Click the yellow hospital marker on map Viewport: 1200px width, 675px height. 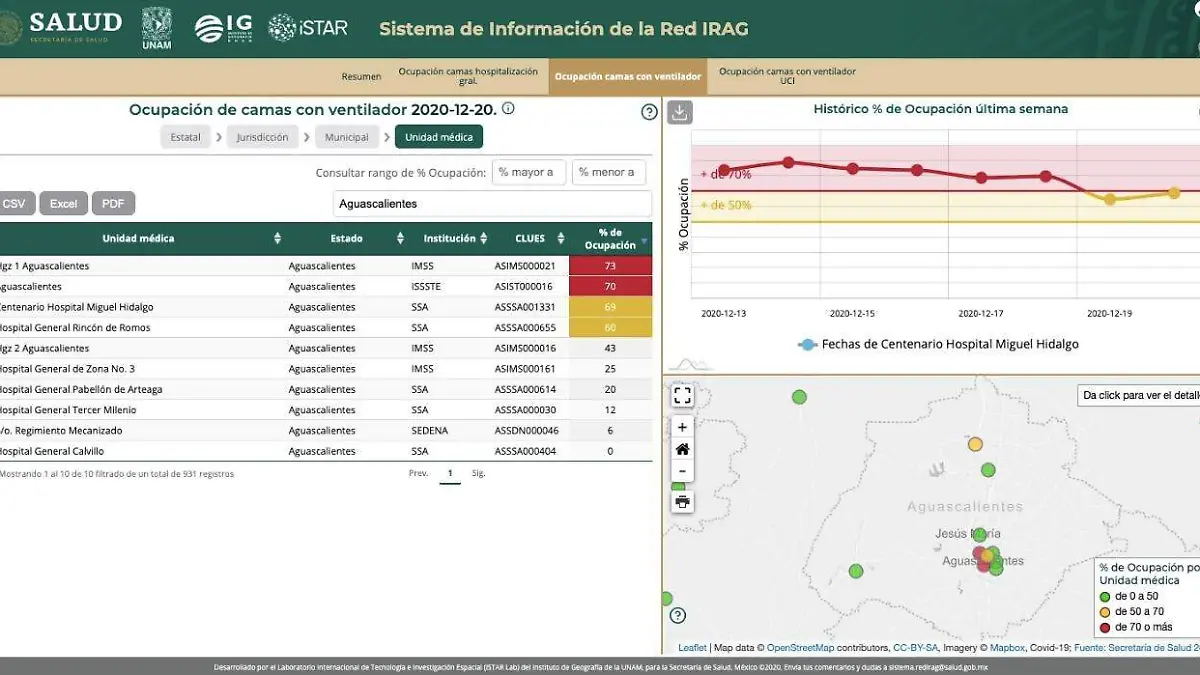(x=975, y=444)
